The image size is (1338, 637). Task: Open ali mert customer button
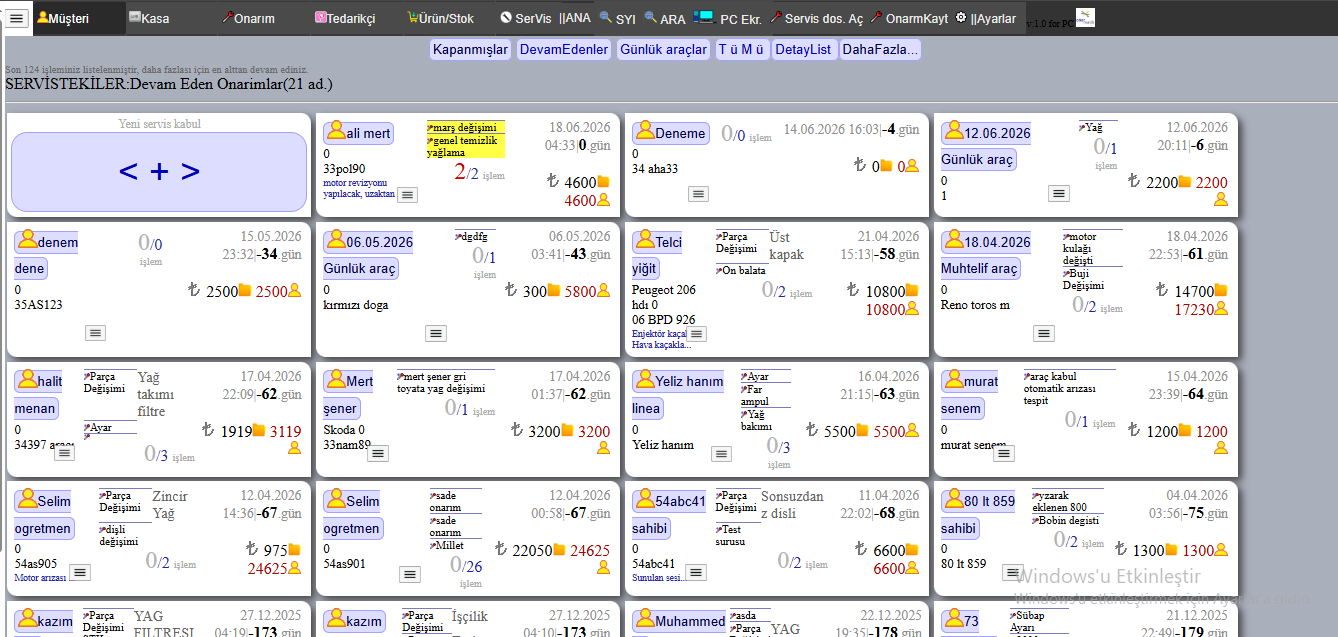(358, 133)
